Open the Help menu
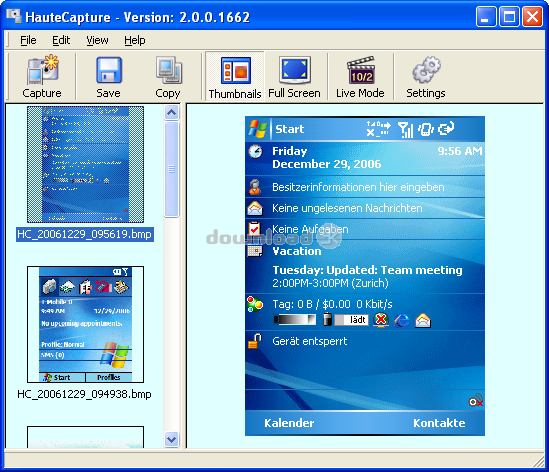Image resolution: width=549 pixels, height=472 pixels. tap(135, 40)
